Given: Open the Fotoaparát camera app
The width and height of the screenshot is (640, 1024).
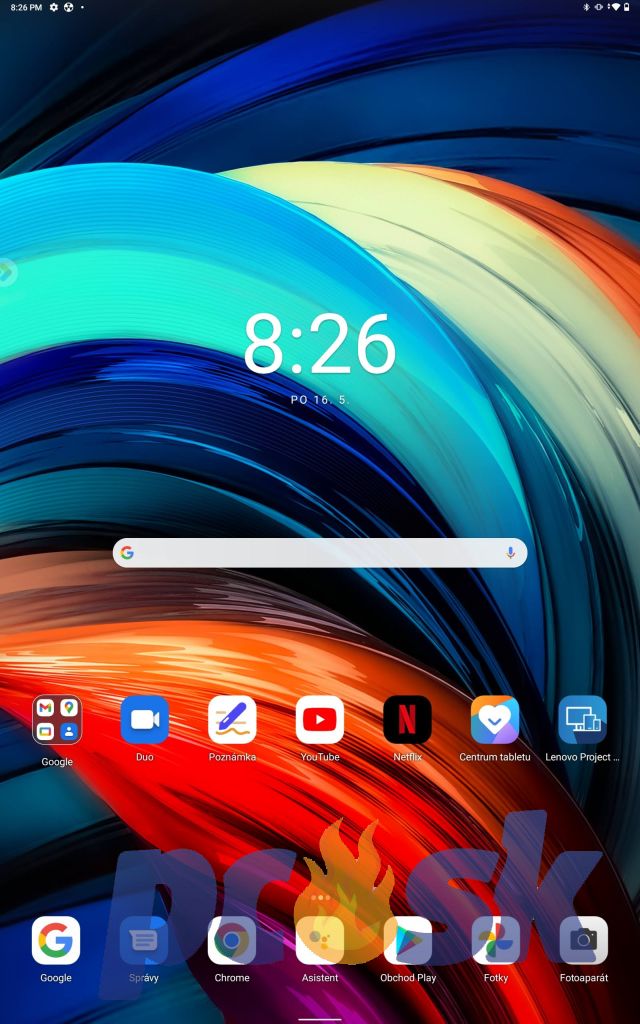Looking at the screenshot, I should [x=583, y=940].
